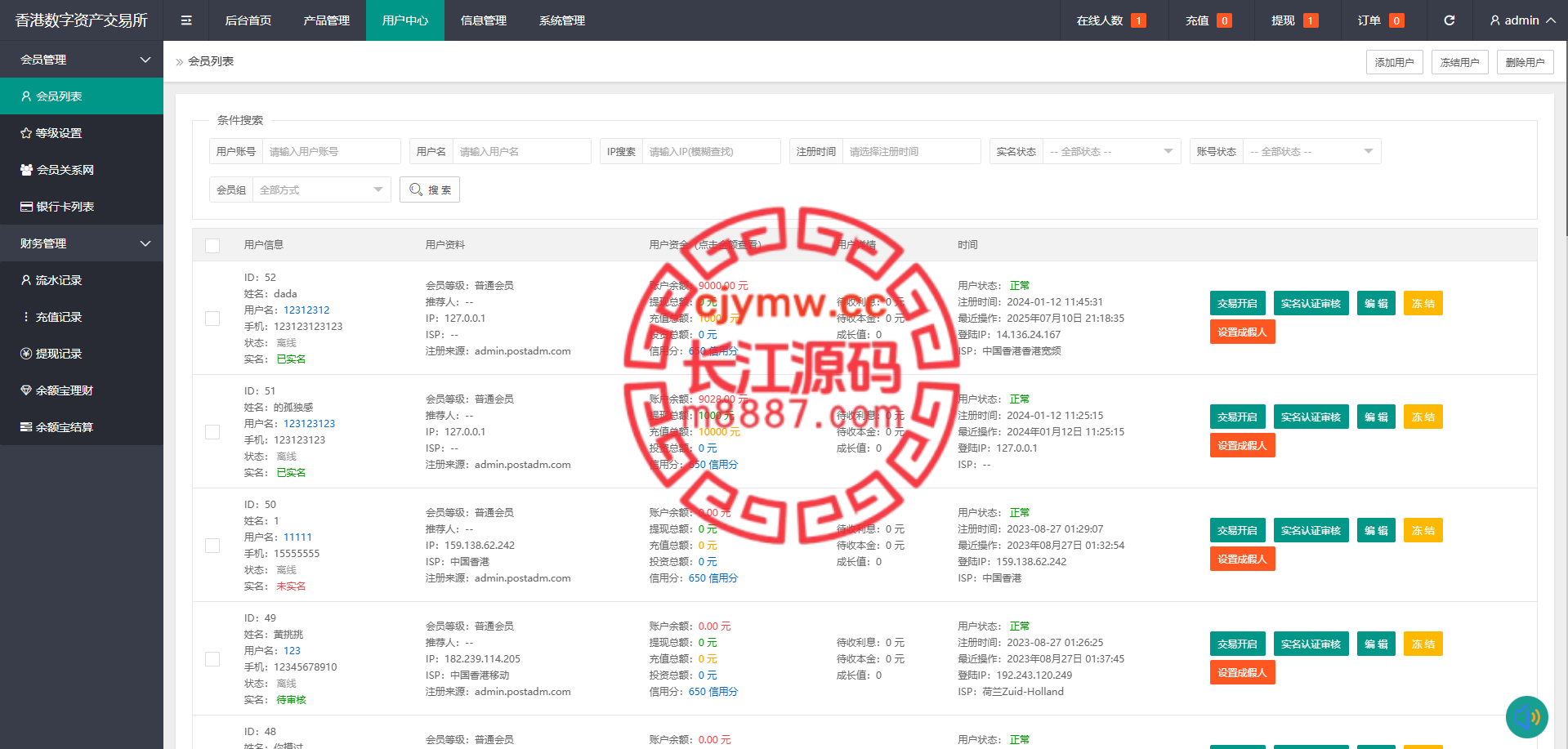Toggle the sidebar collapse hamburger icon
Viewport: 1568px width, 749px height.
(186, 20)
